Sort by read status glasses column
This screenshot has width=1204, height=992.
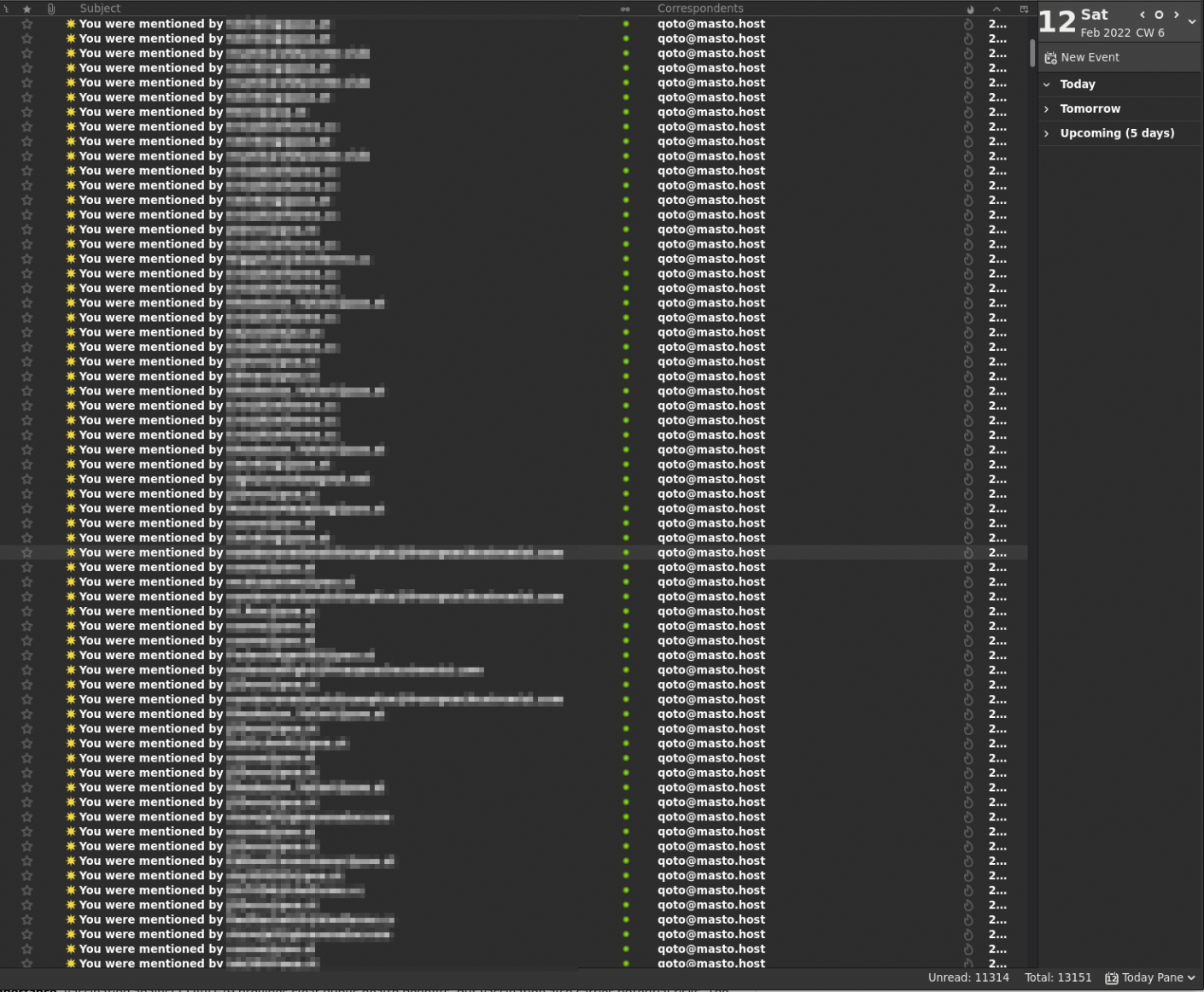click(625, 9)
